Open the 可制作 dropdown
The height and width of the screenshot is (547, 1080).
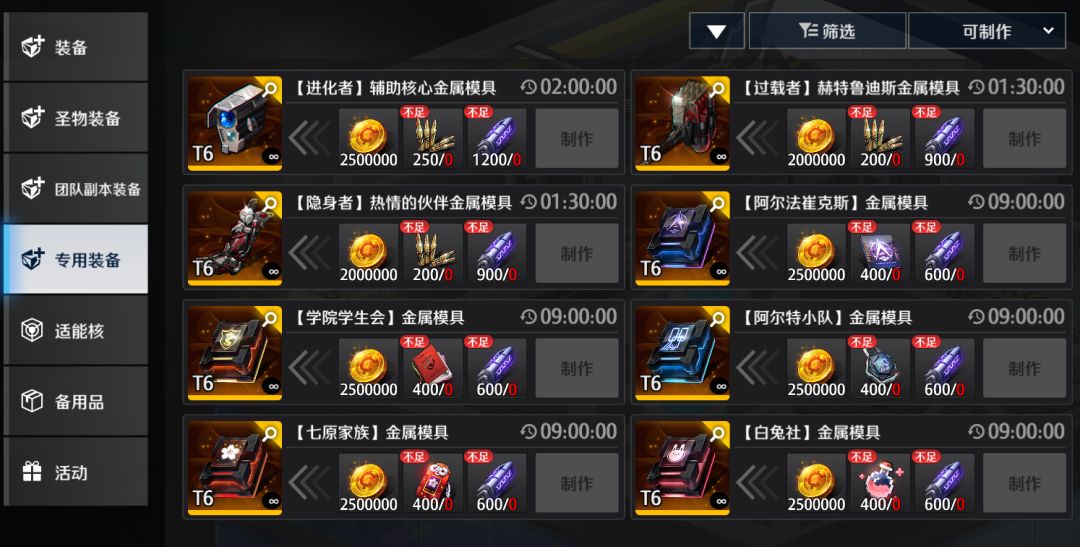[x=987, y=31]
